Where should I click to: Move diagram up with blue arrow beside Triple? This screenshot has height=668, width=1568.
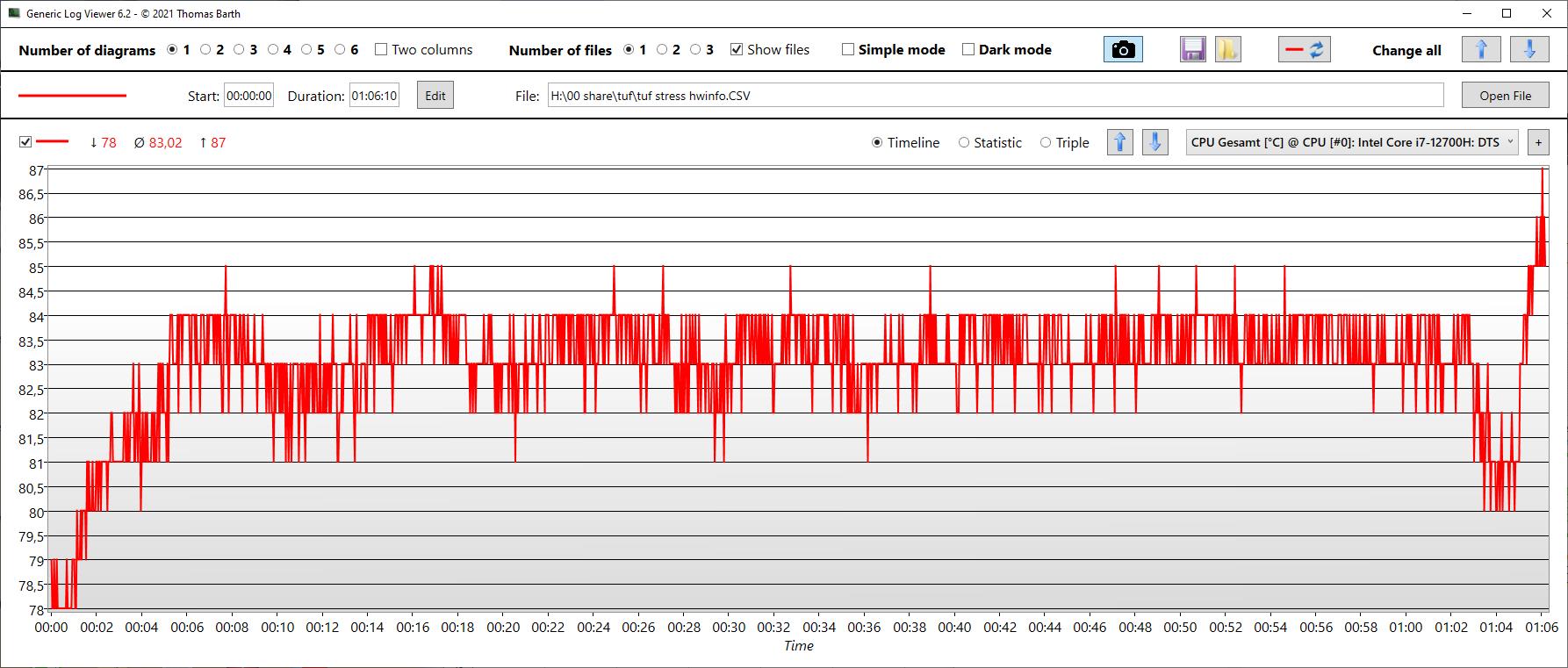1119,142
